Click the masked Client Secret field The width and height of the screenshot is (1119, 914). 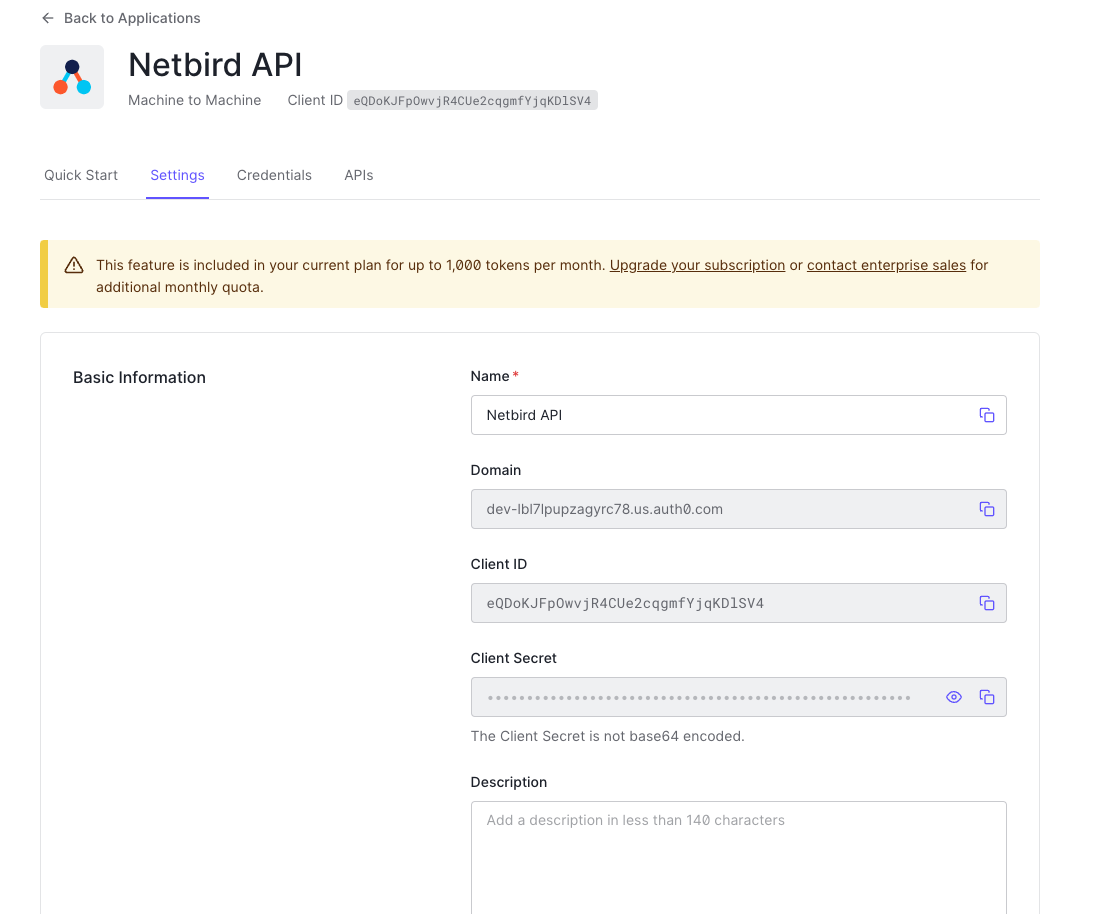tap(700, 697)
